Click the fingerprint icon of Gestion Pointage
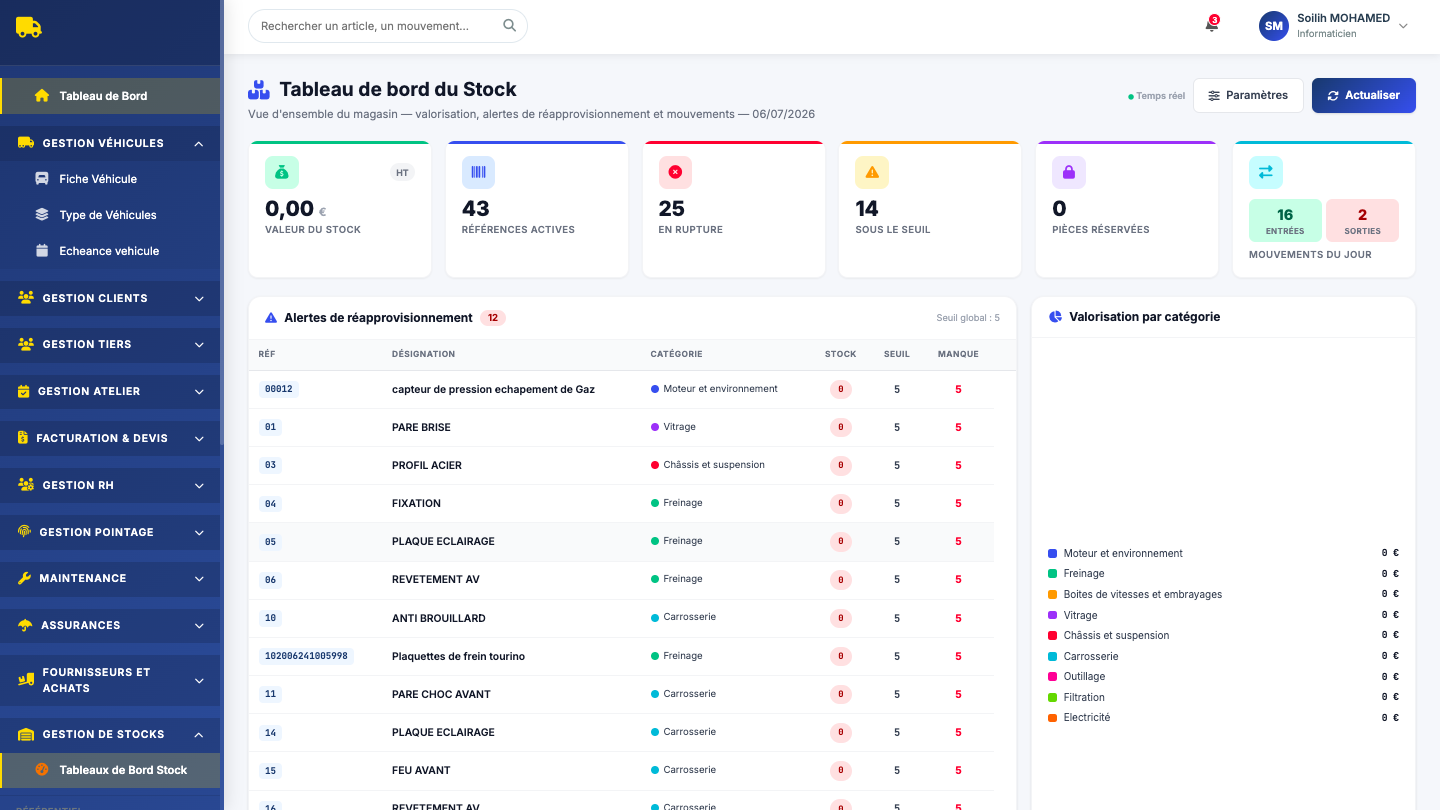1440x810 pixels. point(25,532)
